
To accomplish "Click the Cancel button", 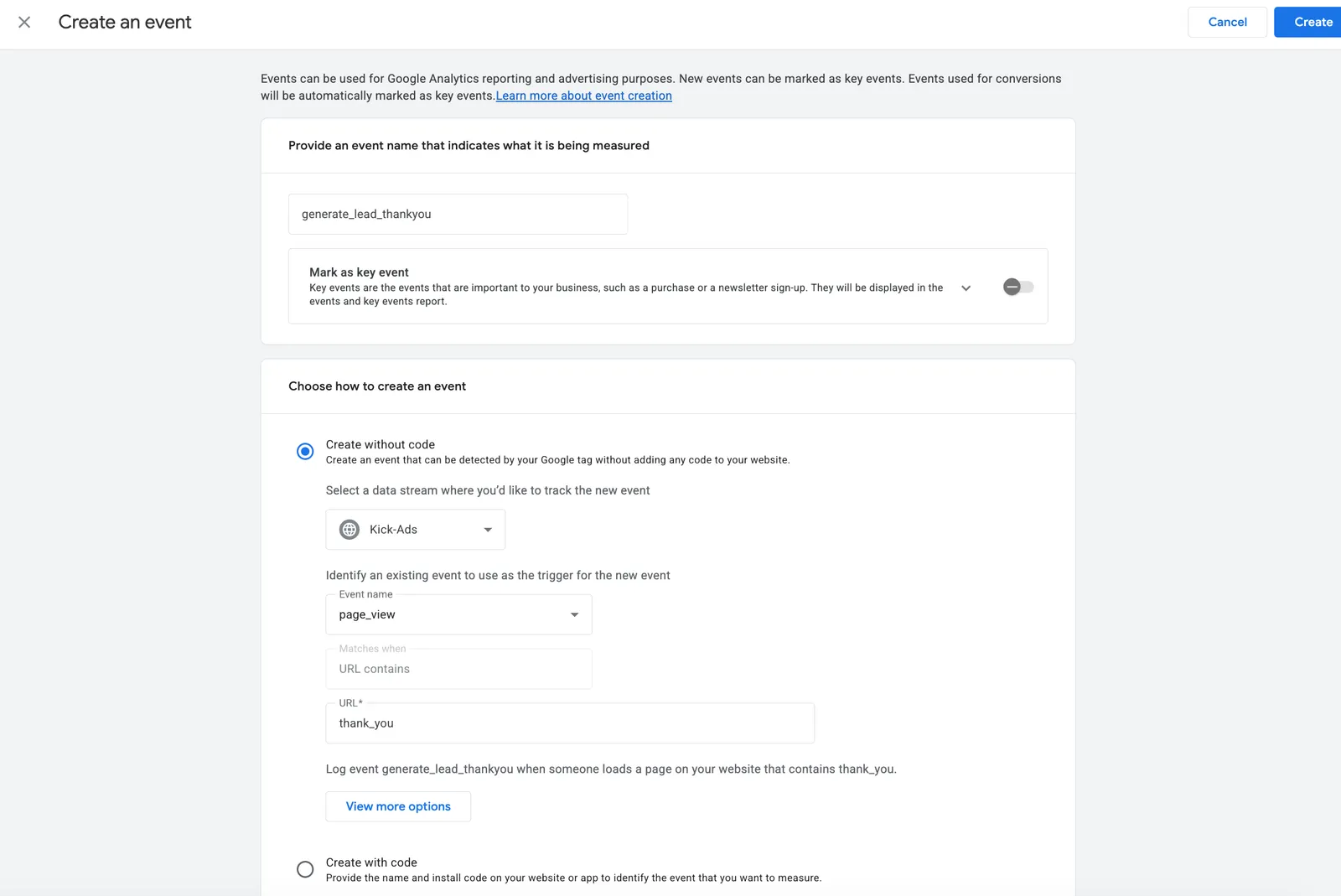I will [x=1227, y=23].
